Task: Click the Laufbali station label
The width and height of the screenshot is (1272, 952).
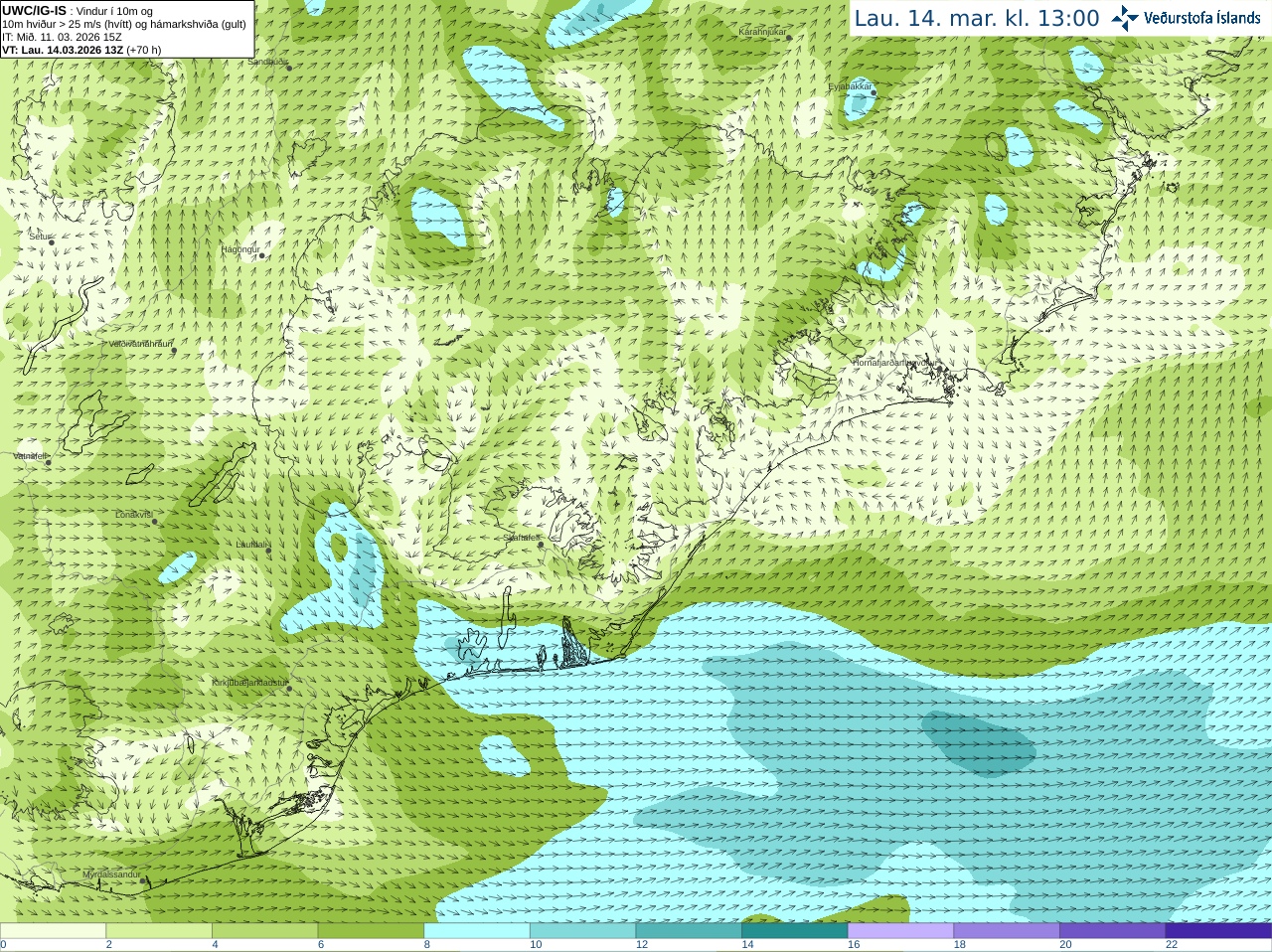Action: pyautogui.click(x=252, y=545)
